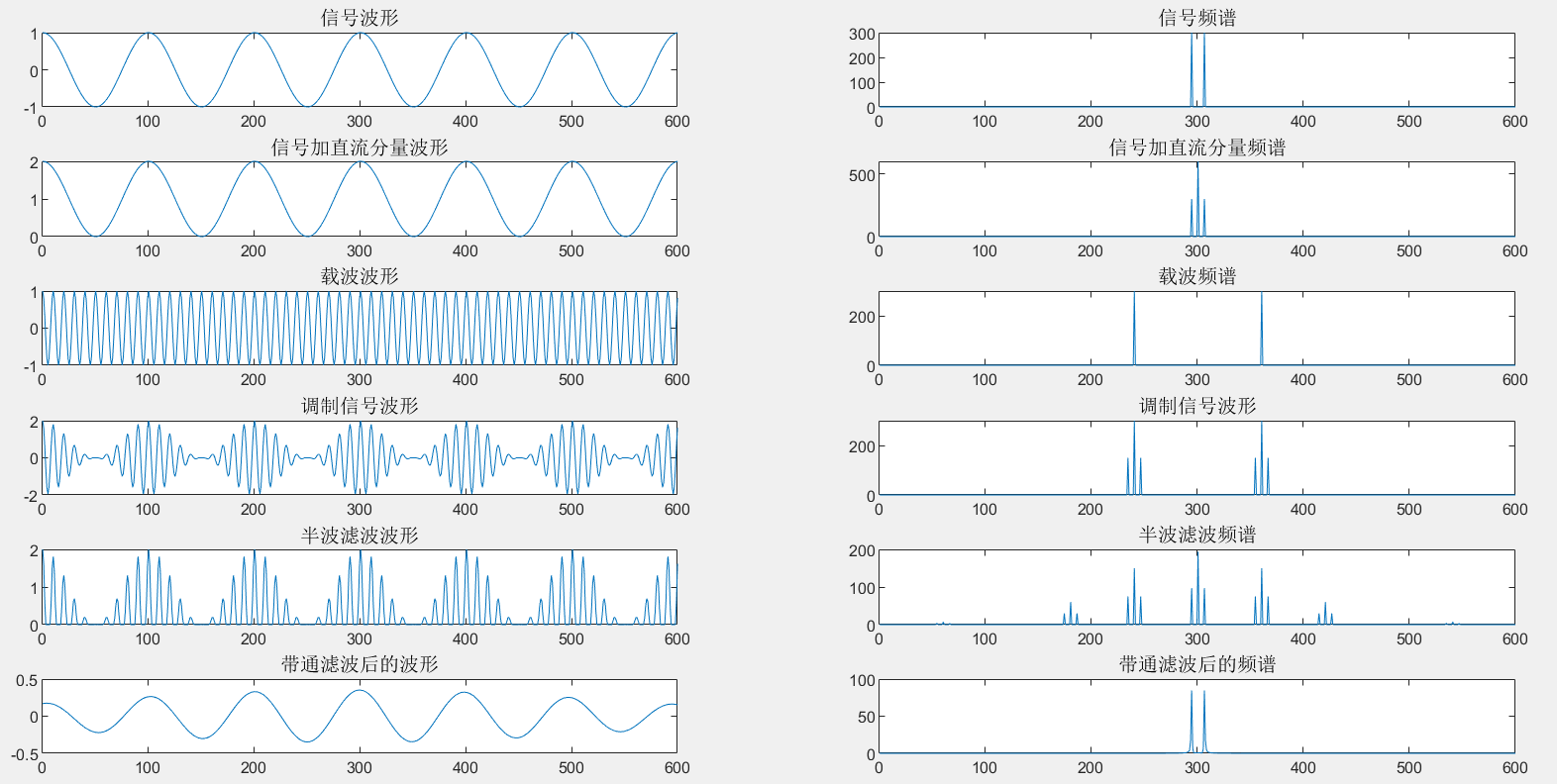Select the 信号加直流分量频谱 spectrum axes
The image size is (1557, 784).
pyautogui.click(x=1197, y=200)
